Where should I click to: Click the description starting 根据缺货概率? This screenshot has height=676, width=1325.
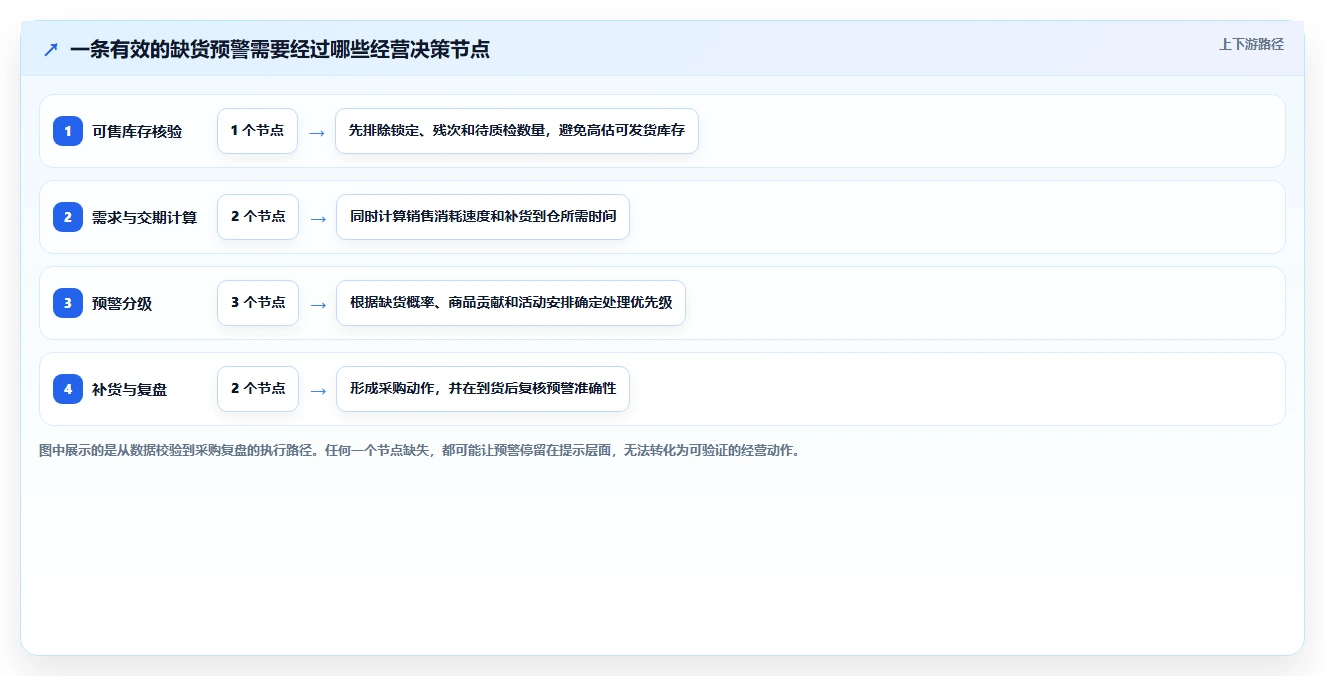tap(511, 303)
